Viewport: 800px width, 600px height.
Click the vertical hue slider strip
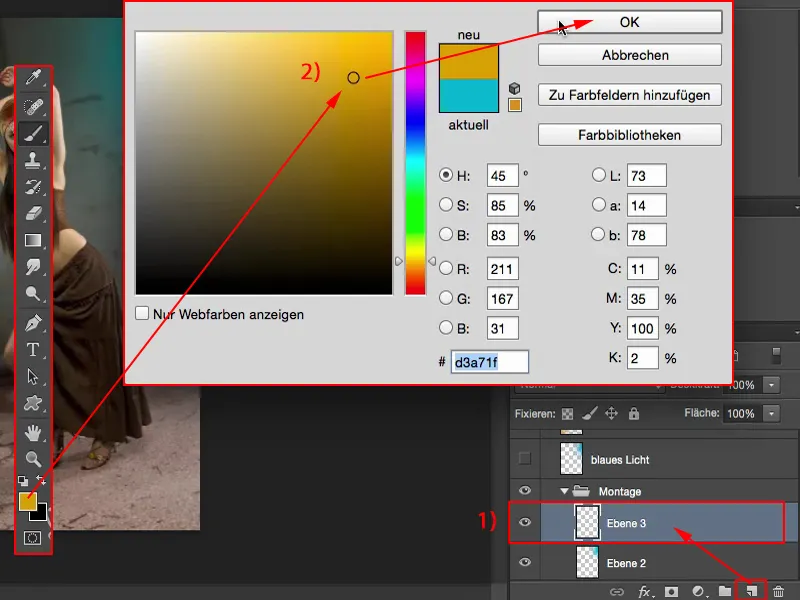415,163
